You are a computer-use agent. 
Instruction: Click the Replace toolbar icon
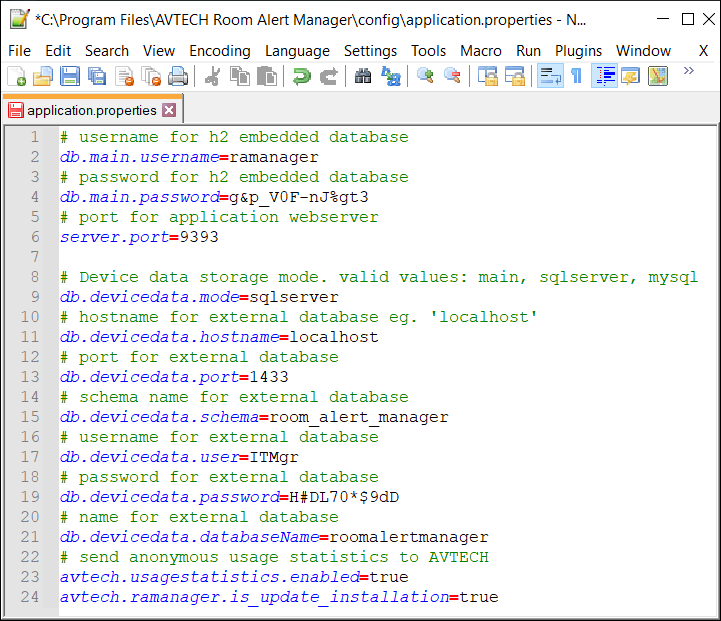pos(391,76)
